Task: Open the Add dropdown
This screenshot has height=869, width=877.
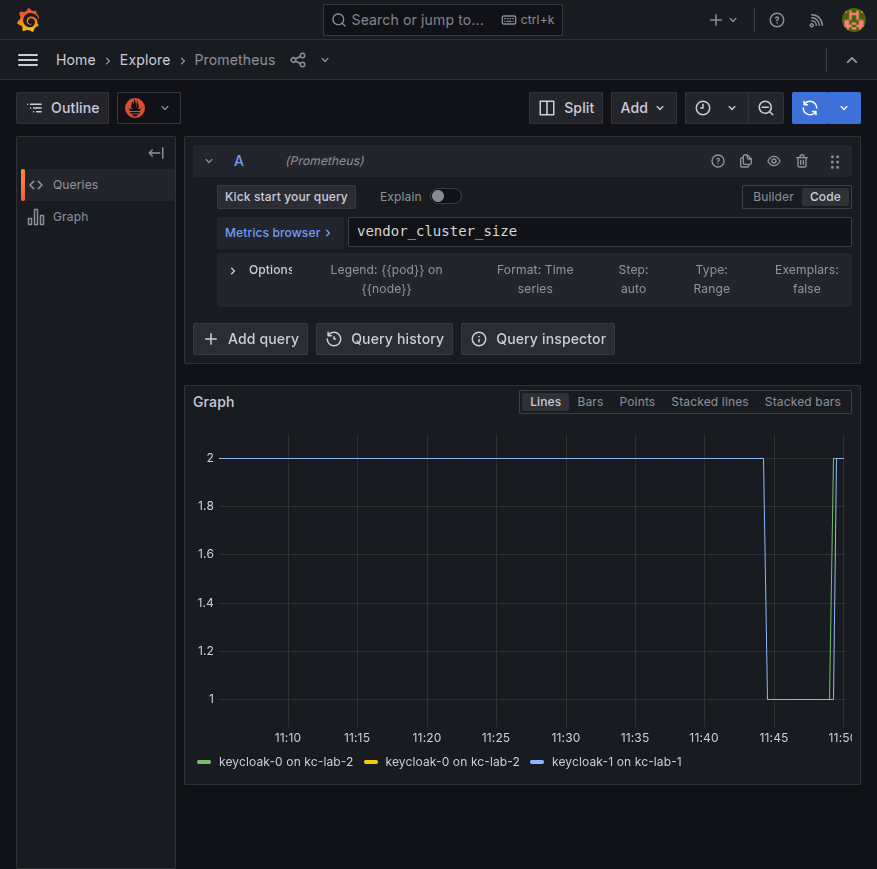Action: coord(643,108)
